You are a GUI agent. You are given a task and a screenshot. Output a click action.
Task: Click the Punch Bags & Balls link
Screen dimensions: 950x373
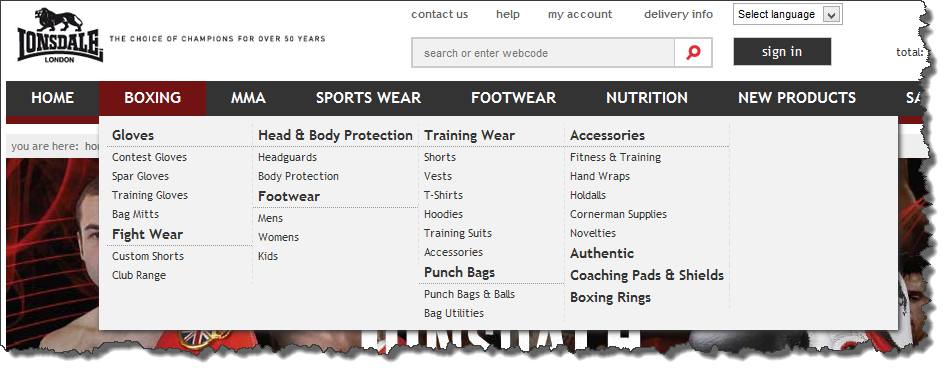pyautogui.click(x=470, y=294)
